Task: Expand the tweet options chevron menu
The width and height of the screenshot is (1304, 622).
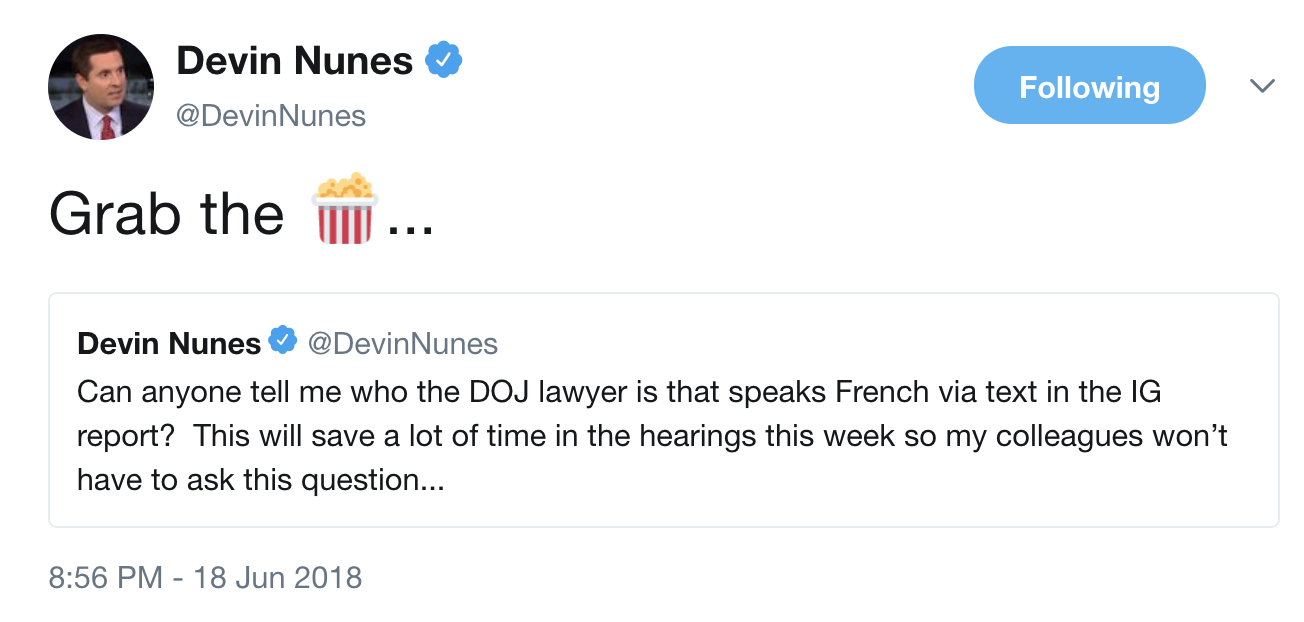Action: pos(1262,86)
